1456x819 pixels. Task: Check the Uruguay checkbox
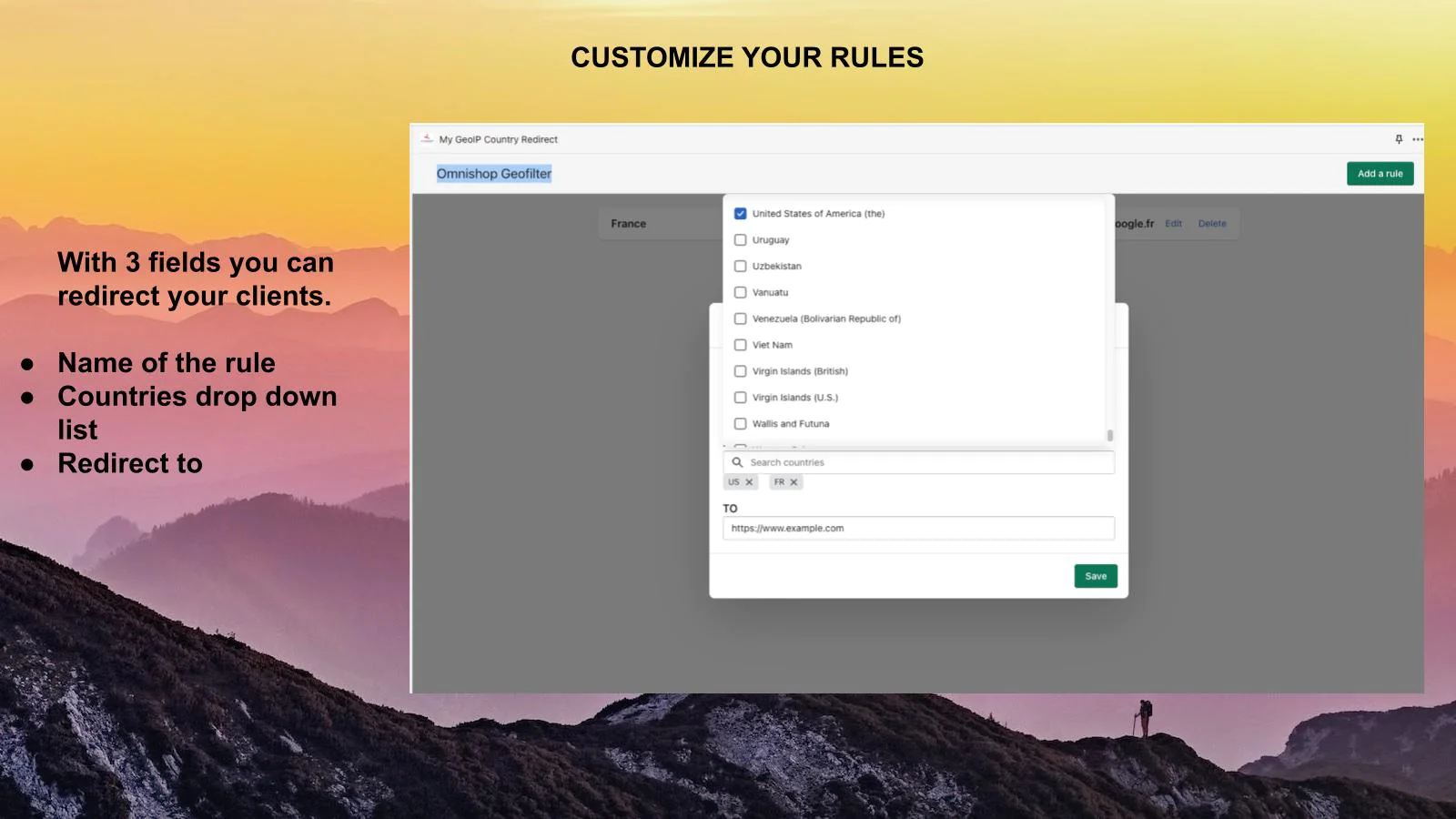click(740, 240)
